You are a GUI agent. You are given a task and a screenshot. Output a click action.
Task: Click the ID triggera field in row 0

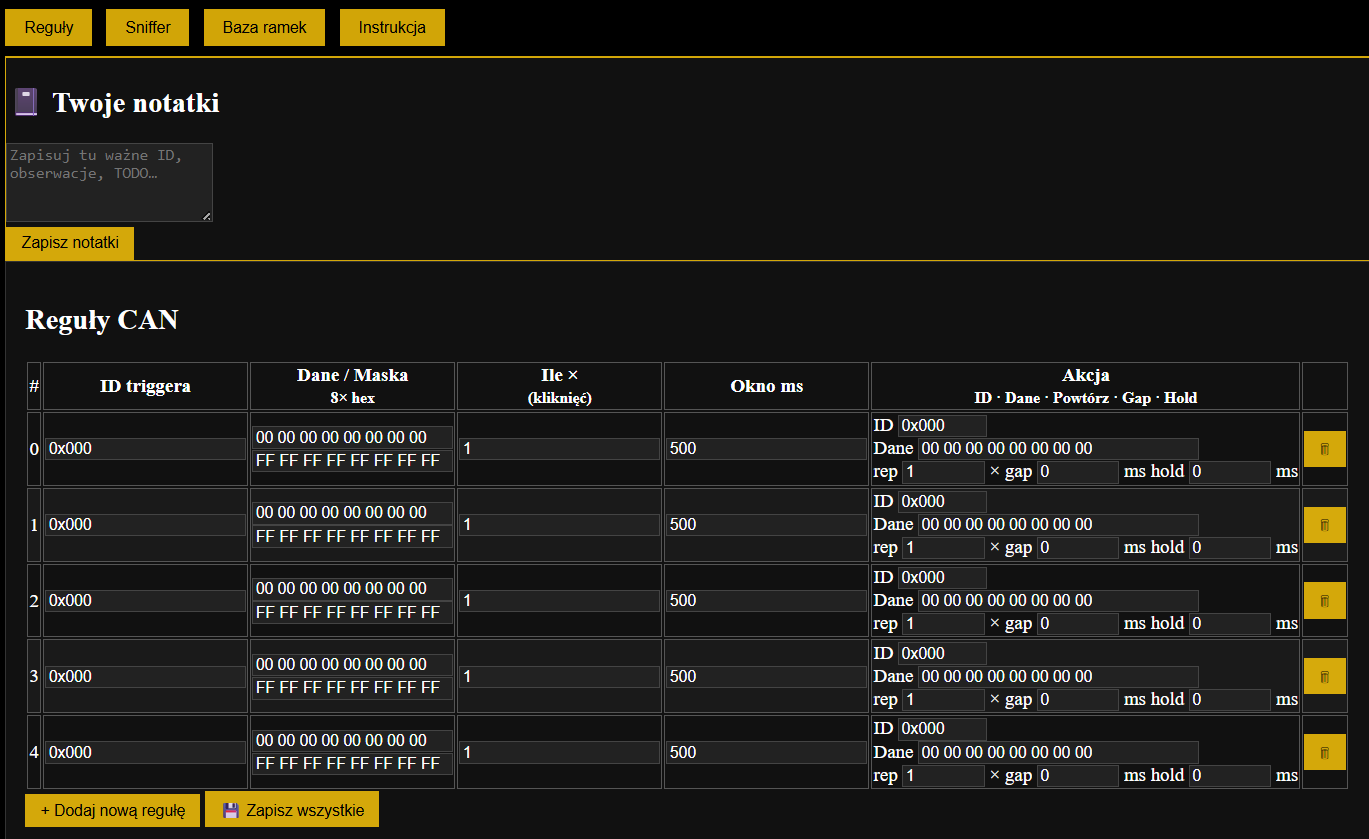tap(145, 449)
